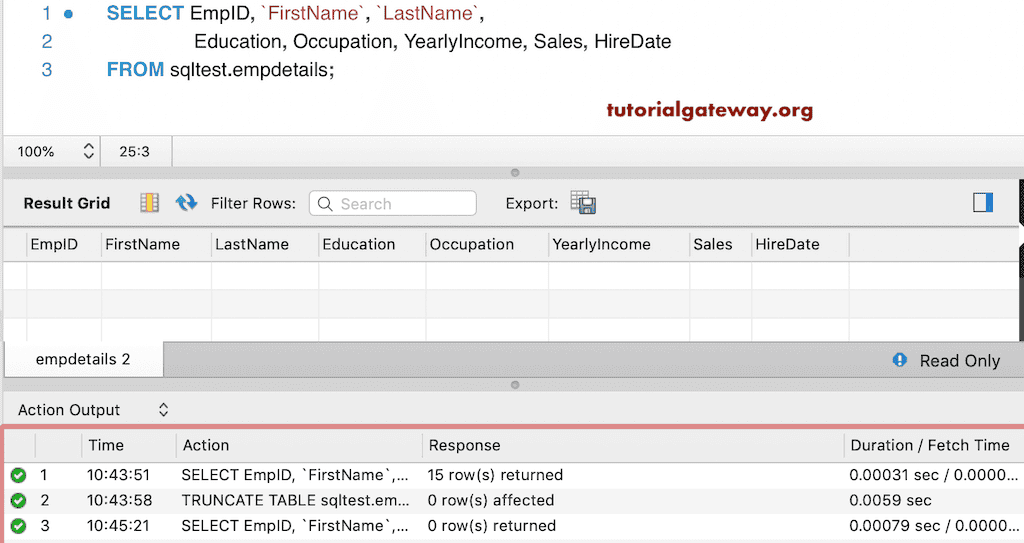Click success icon of action row 1
Image resolution: width=1024 pixels, height=543 pixels.
(18, 475)
